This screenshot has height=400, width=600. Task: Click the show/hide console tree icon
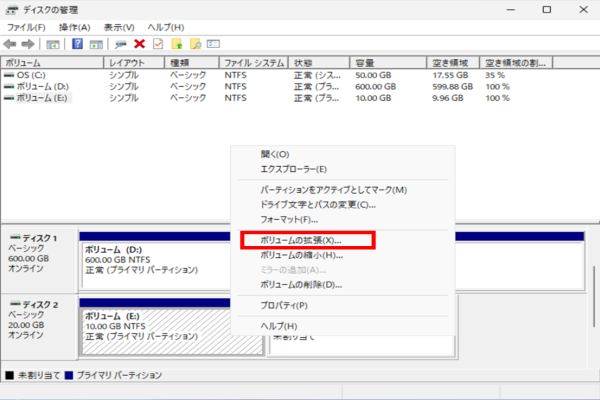click(x=52, y=44)
